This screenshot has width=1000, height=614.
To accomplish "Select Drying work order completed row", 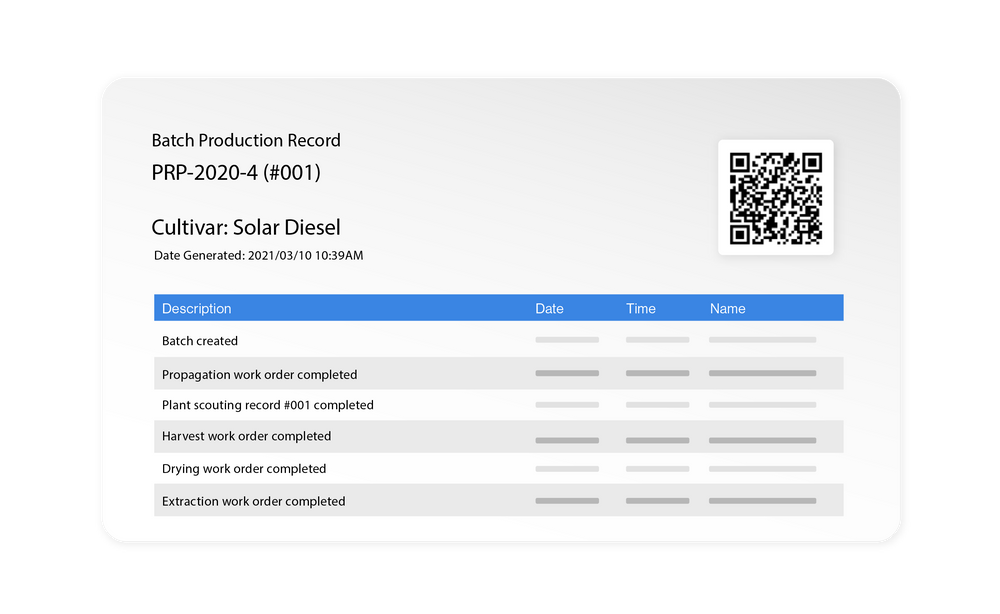I will tap(245, 468).
